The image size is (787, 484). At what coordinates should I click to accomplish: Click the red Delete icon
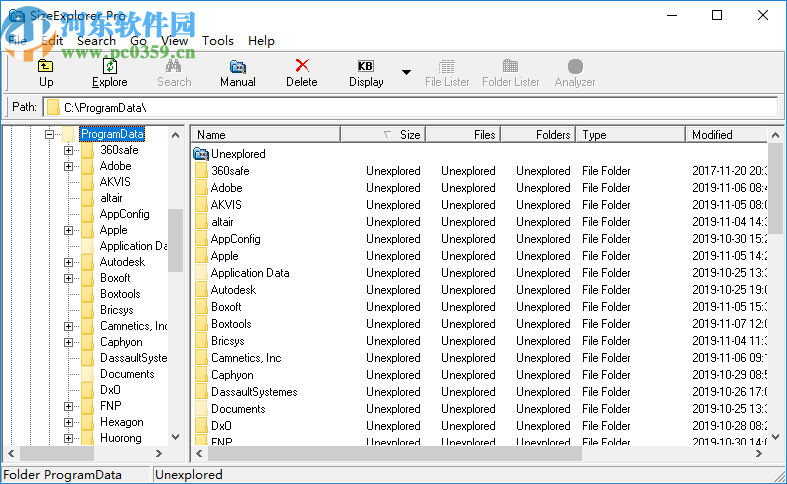tap(302, 65)
